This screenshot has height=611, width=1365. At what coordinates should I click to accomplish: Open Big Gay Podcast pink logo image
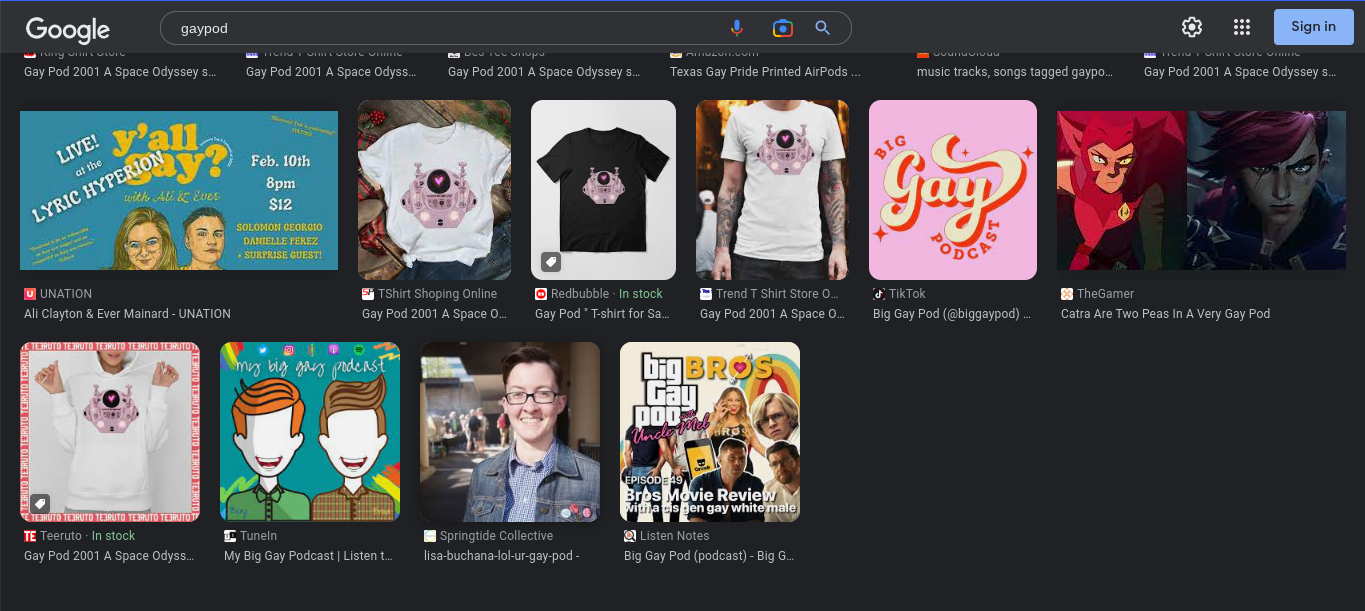[953, 190]
